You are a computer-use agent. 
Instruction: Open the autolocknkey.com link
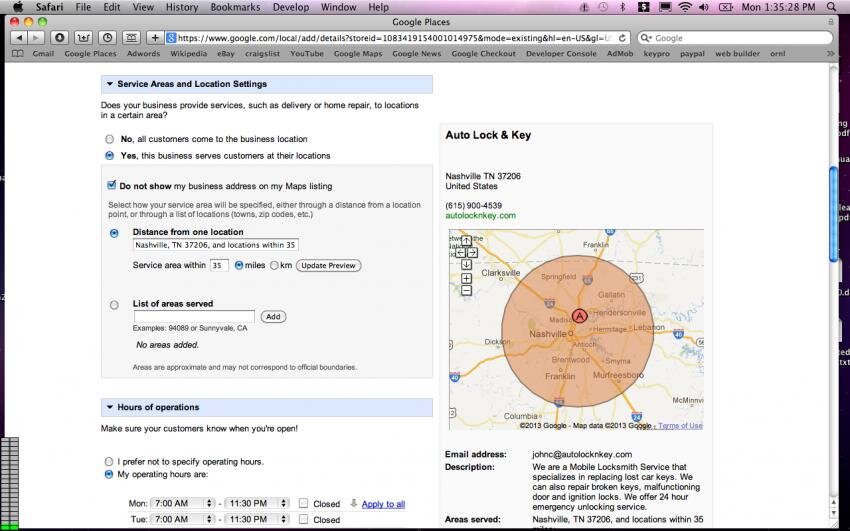coord(480,216)
